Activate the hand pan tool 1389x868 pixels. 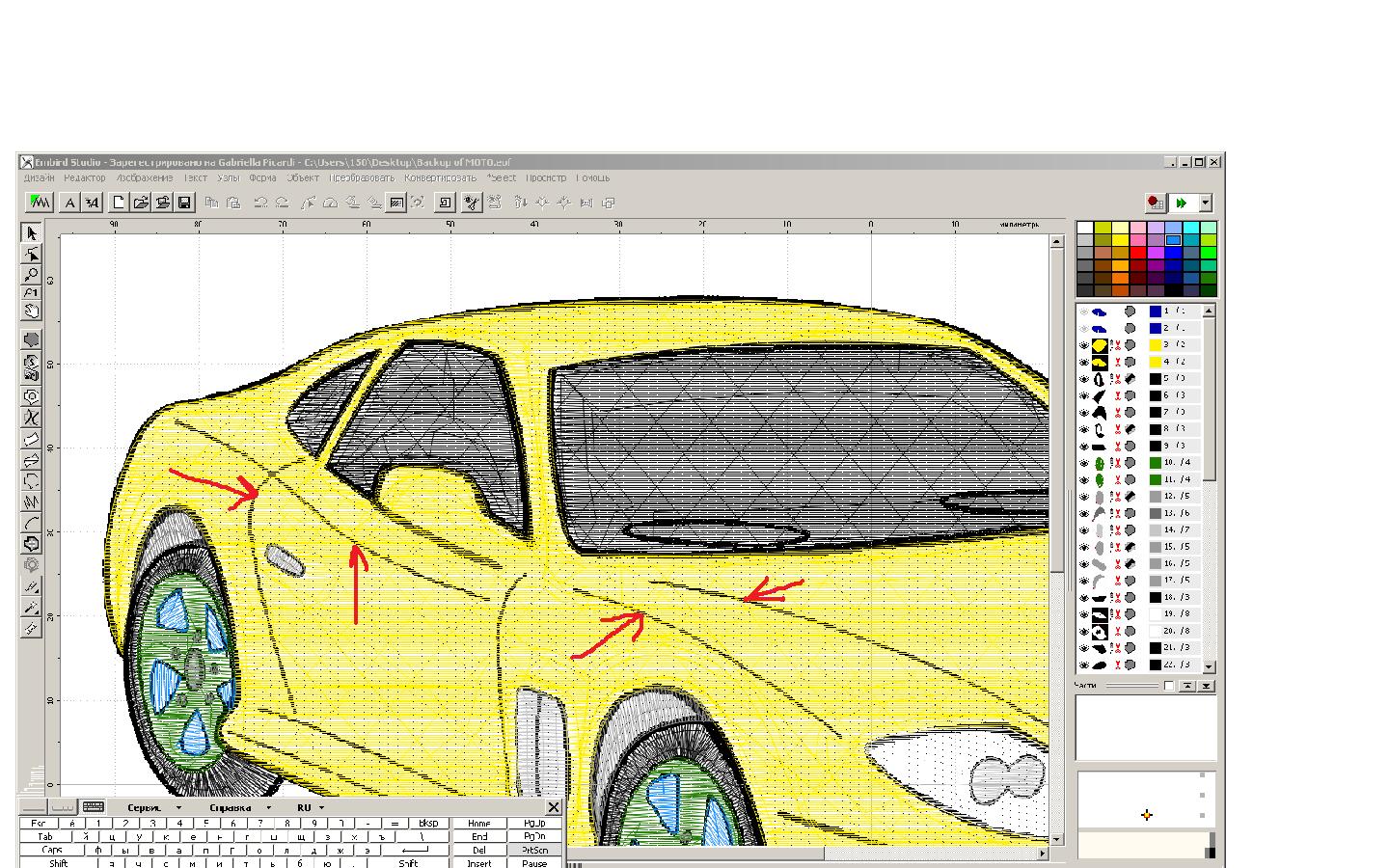tap(32, 312)
